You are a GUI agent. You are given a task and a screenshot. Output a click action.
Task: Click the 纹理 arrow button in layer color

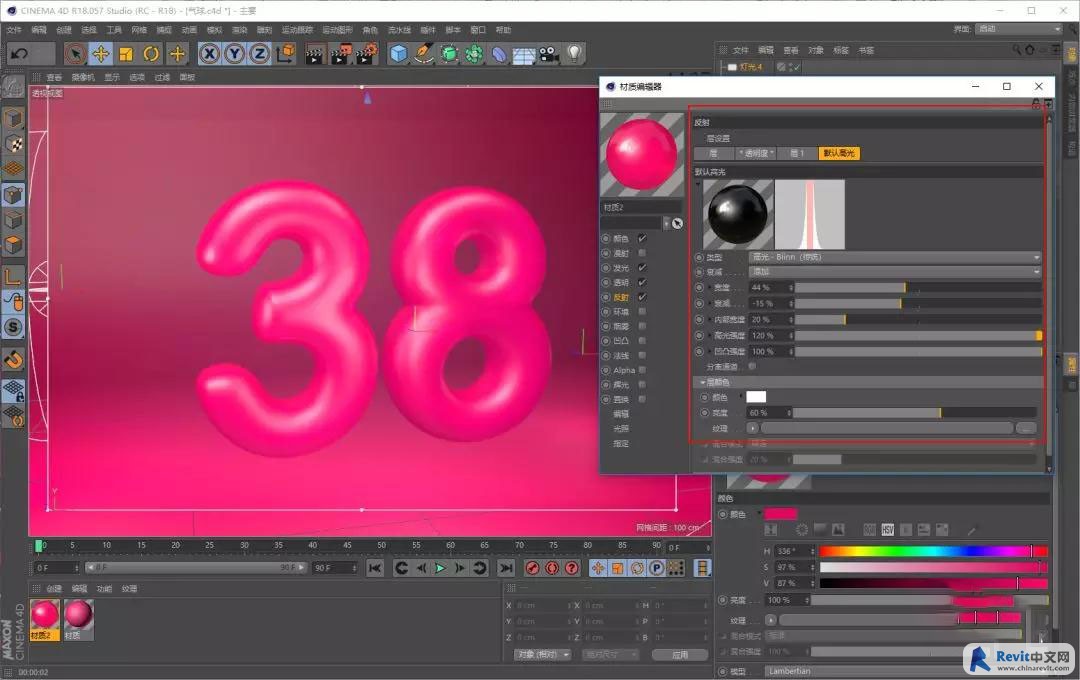[x=752, y=428]
